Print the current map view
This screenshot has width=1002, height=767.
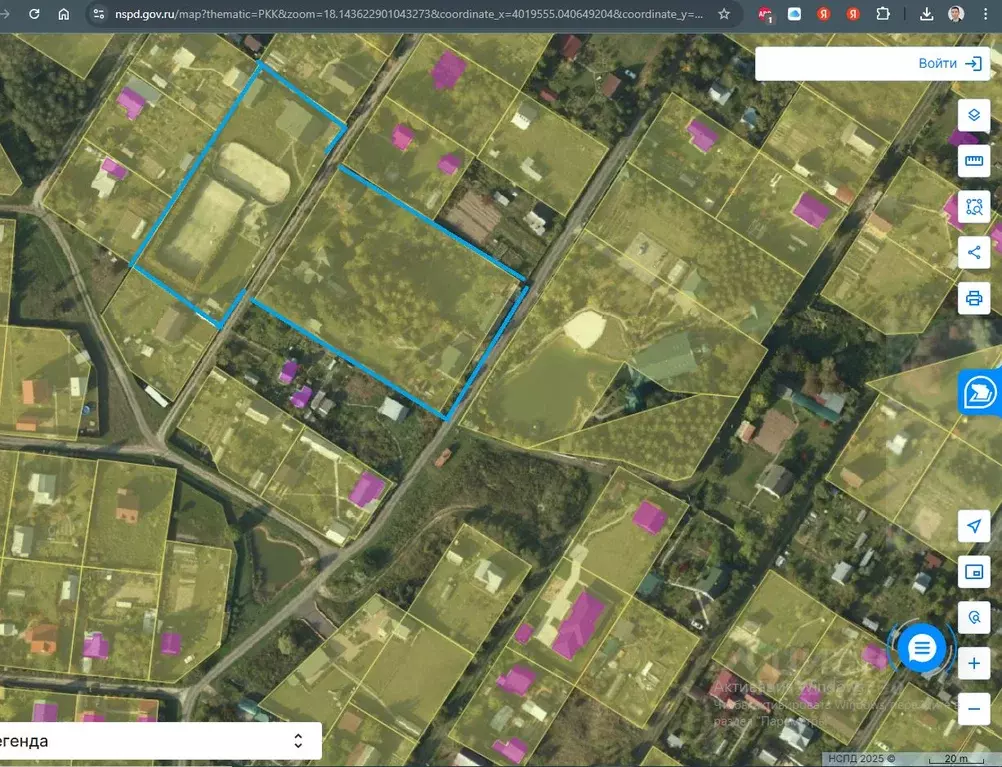pos(973,298)
